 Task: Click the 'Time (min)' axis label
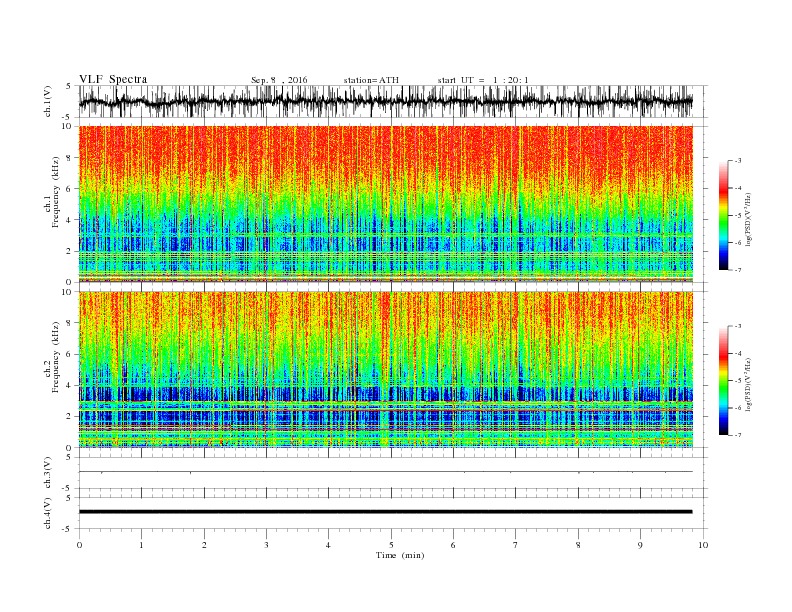click(x=400, y=555)
